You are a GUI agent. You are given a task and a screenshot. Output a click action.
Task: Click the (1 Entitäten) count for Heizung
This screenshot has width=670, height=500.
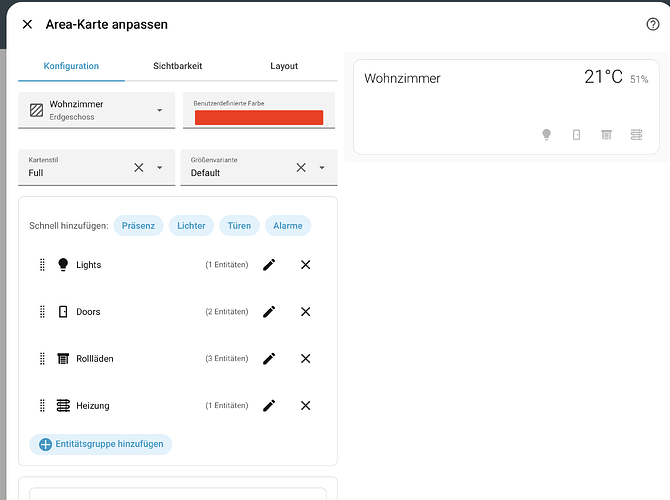226,406
